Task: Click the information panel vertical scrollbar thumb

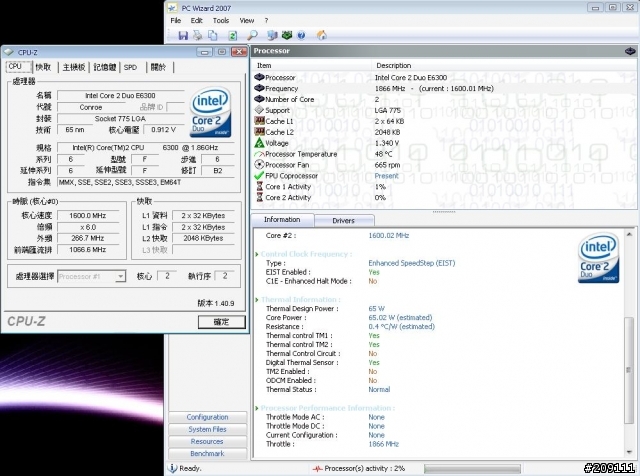Action: (629, 370)
